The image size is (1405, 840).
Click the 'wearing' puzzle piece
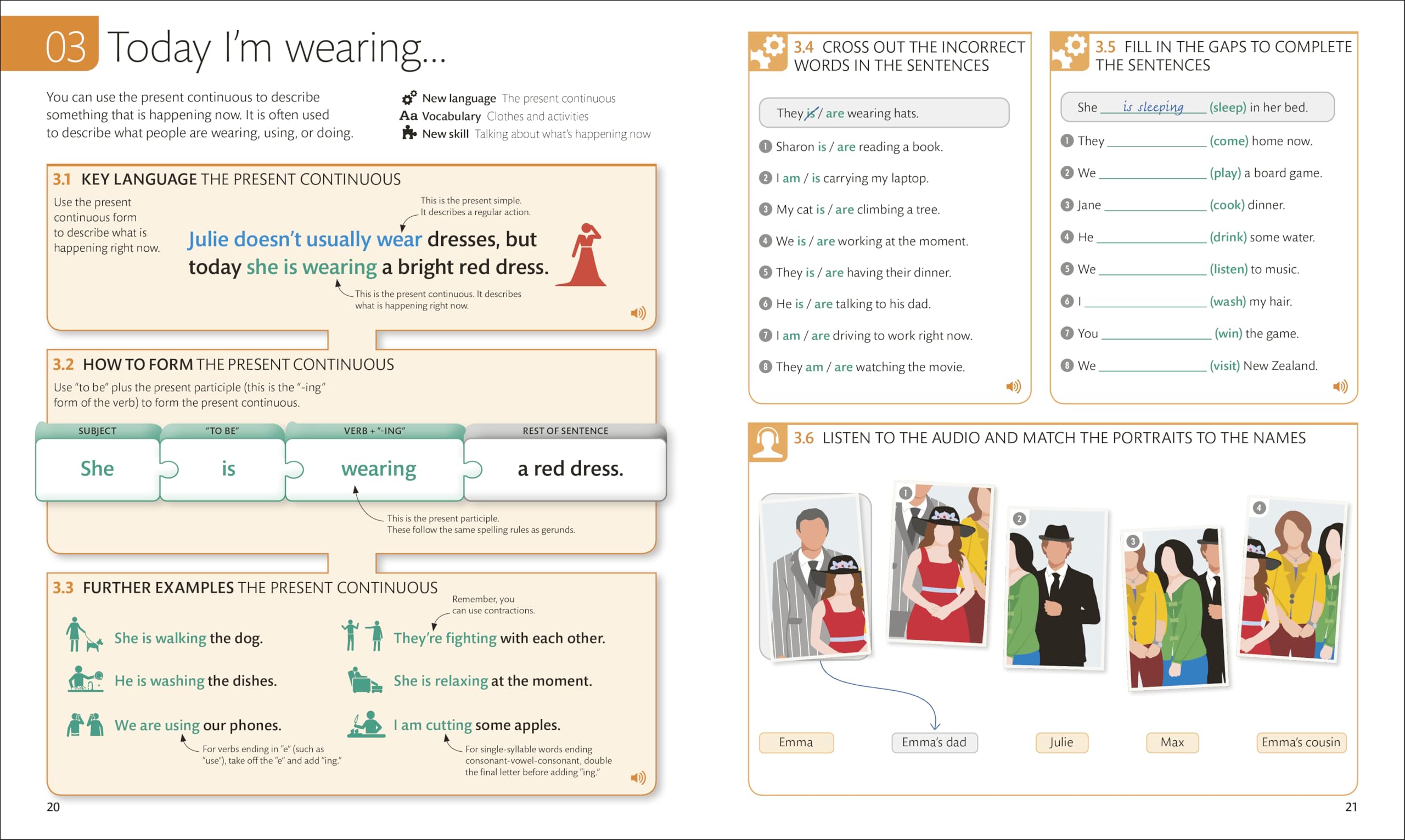tap(378, 469)
